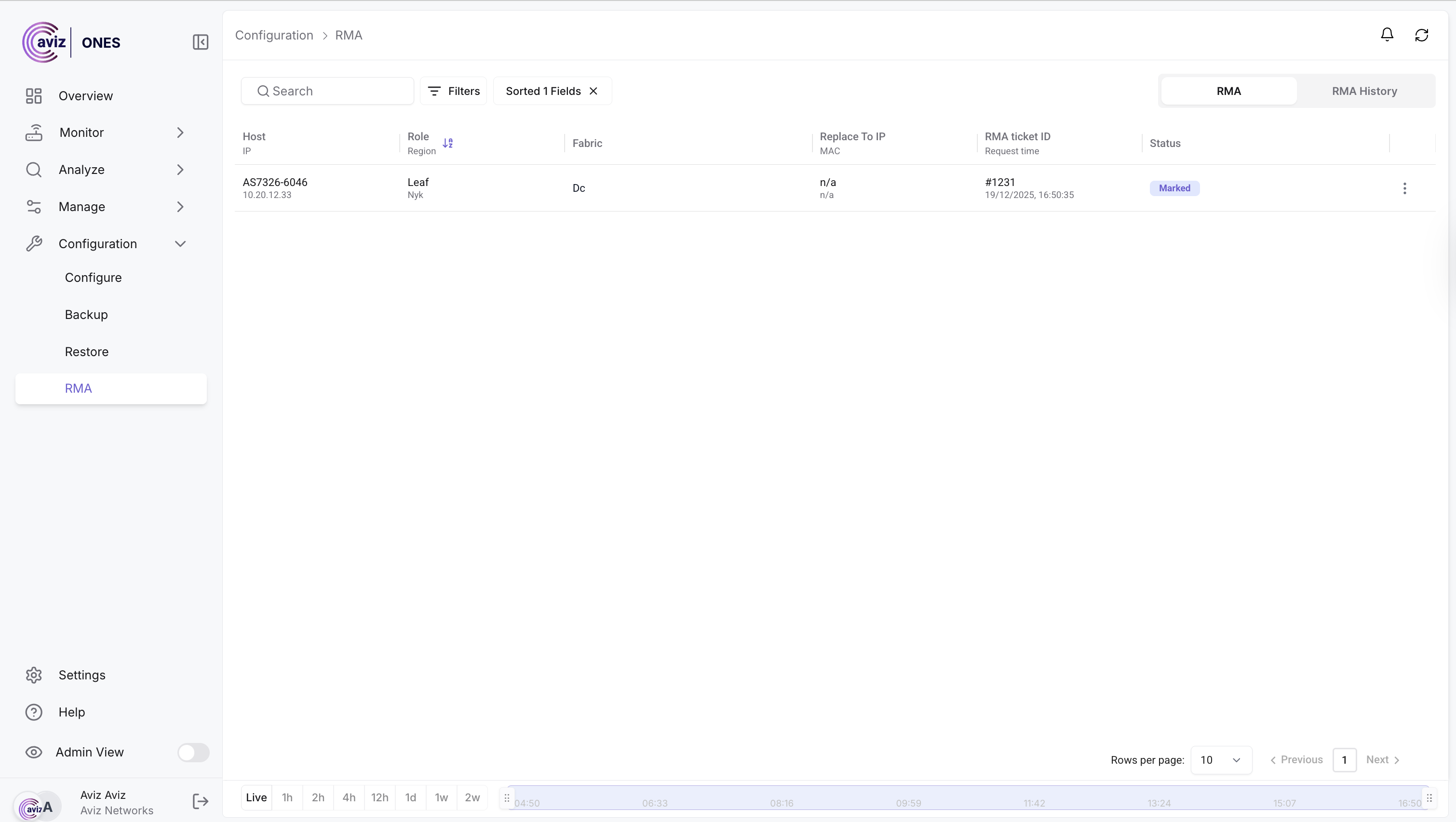Collapse the sidebar panel icon

[x=200, y=42]
